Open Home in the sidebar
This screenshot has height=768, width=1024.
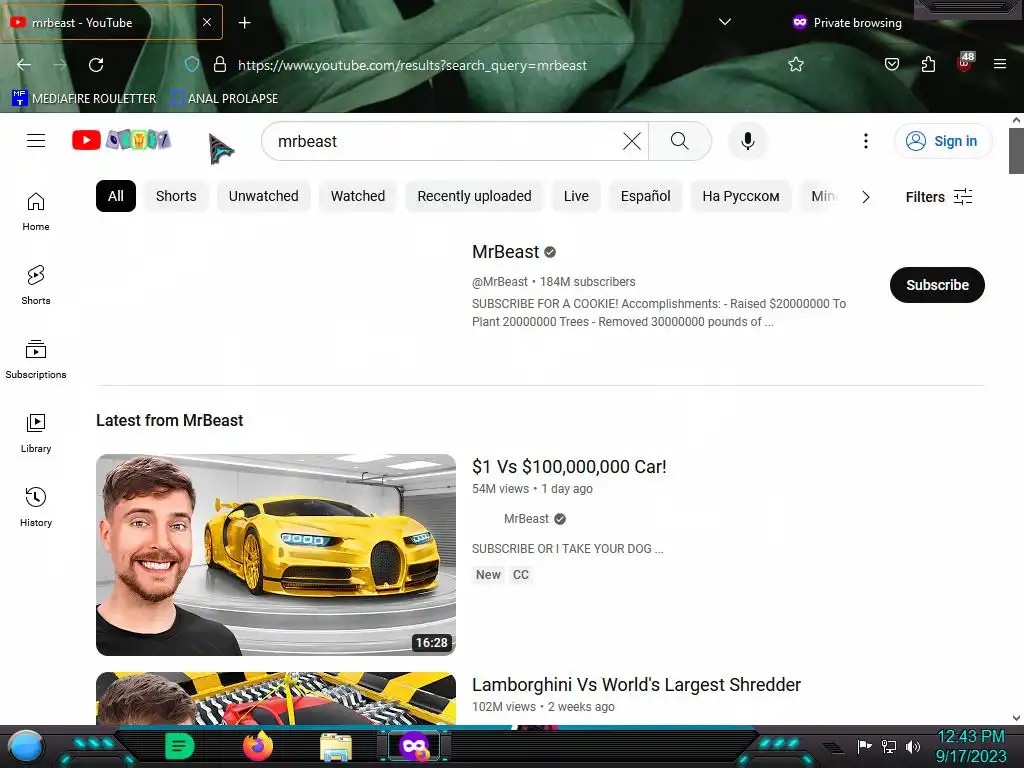(36, 212)
